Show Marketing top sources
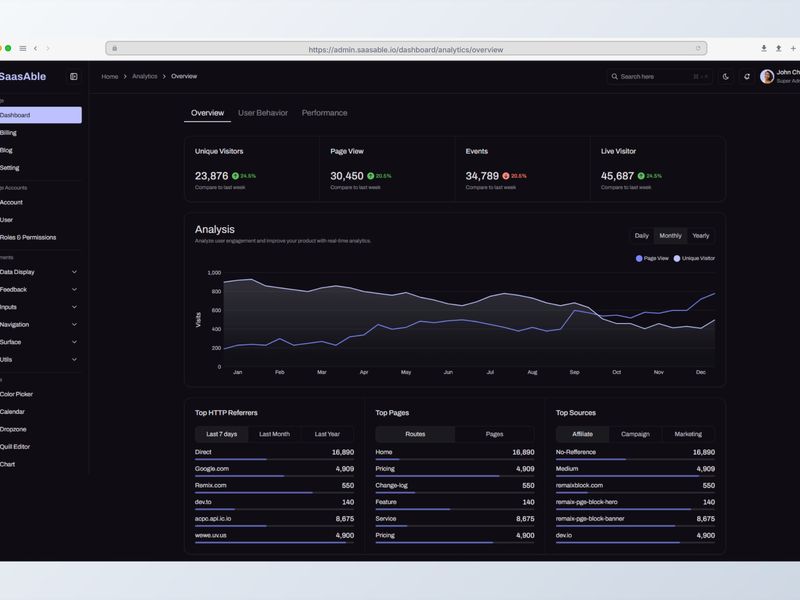The height and width of the screenshot is (600, 800). point(688,434)
